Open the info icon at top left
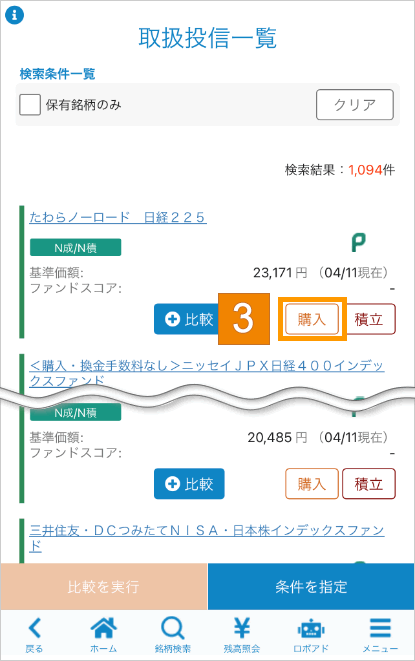 [14, 15]
